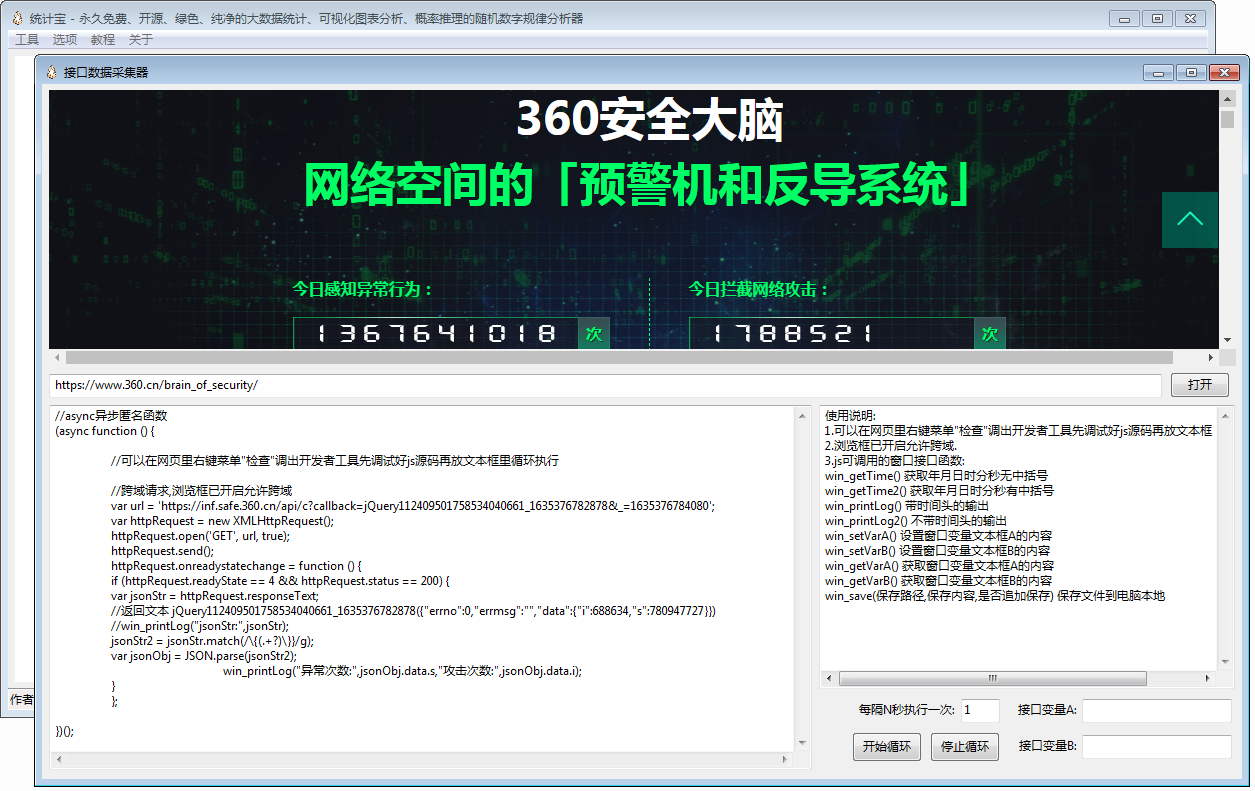
Task: Click the win_getTime() description line
Action: click(936, 476)
